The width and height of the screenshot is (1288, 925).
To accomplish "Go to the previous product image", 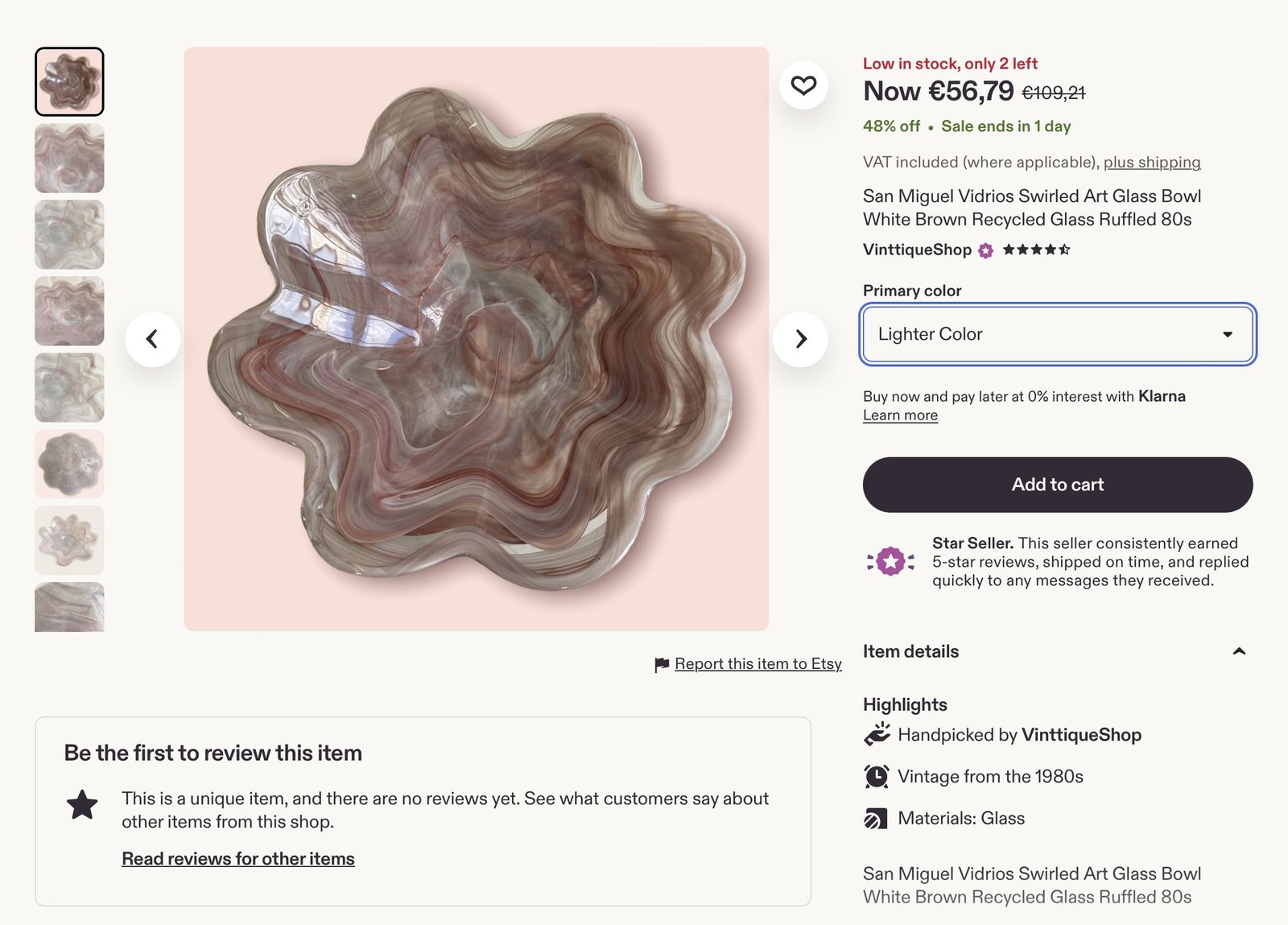I will click(x=152, y=339).
